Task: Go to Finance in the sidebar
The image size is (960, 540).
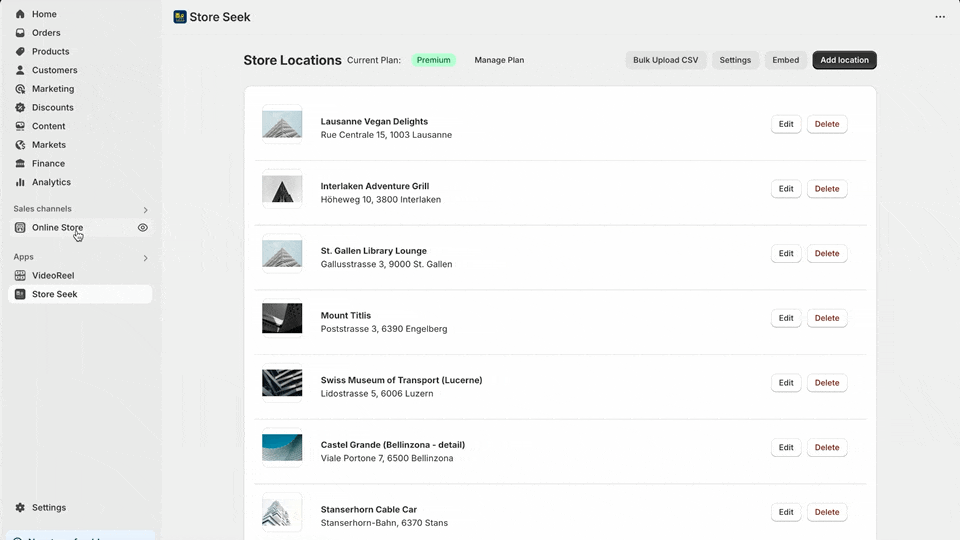Action: pos(48,164)
